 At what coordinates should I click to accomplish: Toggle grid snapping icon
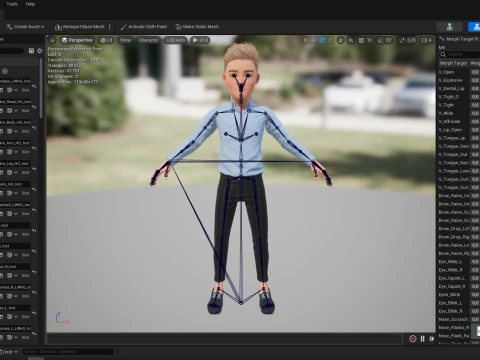(x=361, y=40)
